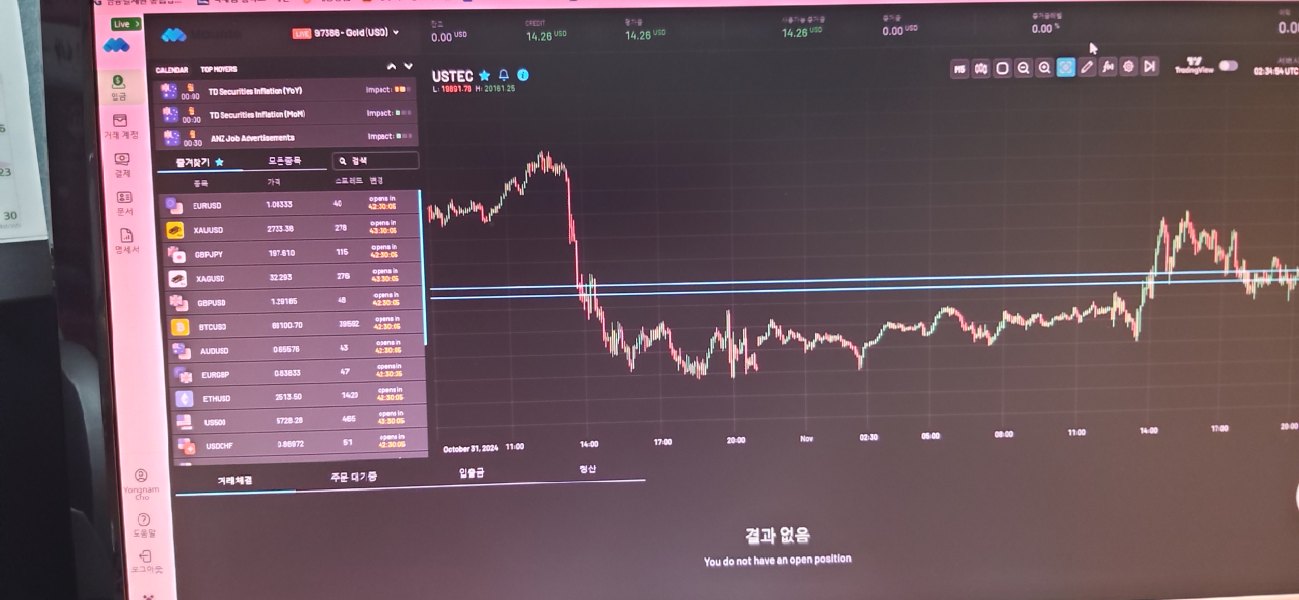Screen dimensions: 1299x600
Task: Change the candlestick chart type
Action: [x=981, y=68]
